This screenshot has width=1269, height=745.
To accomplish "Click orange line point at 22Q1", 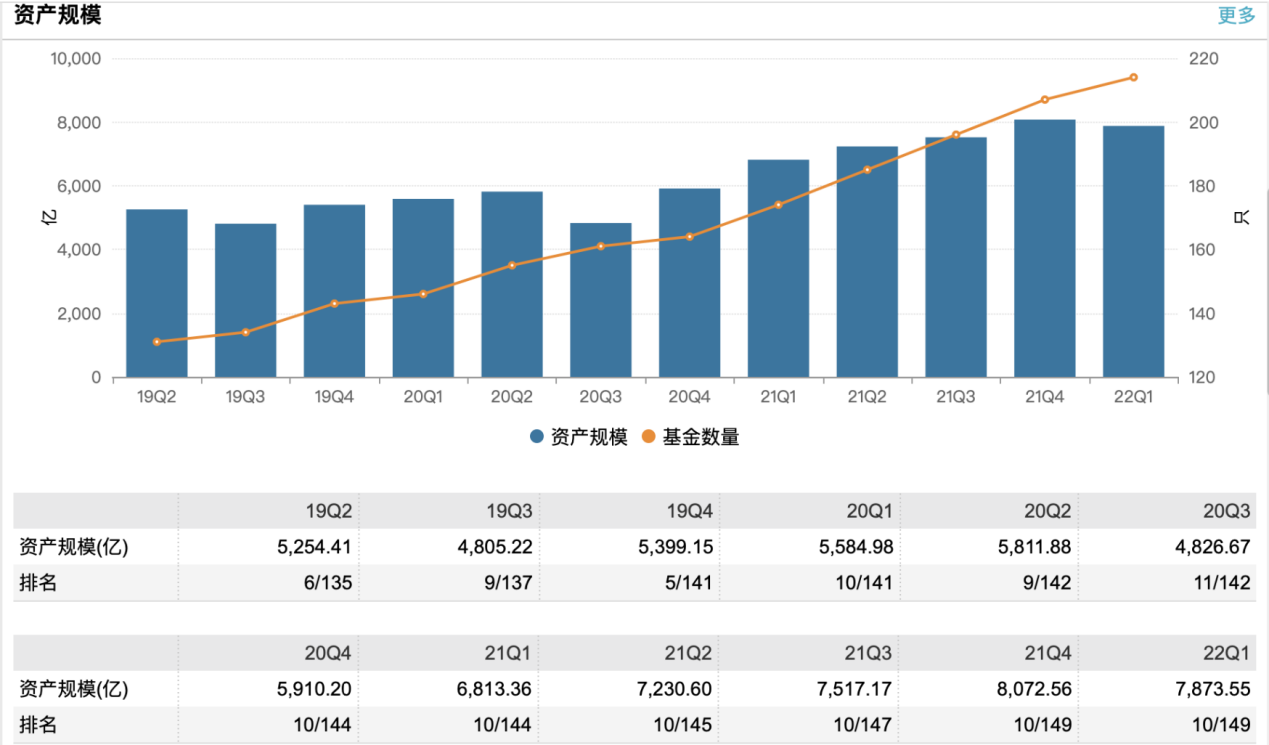I will (1133, 77).
